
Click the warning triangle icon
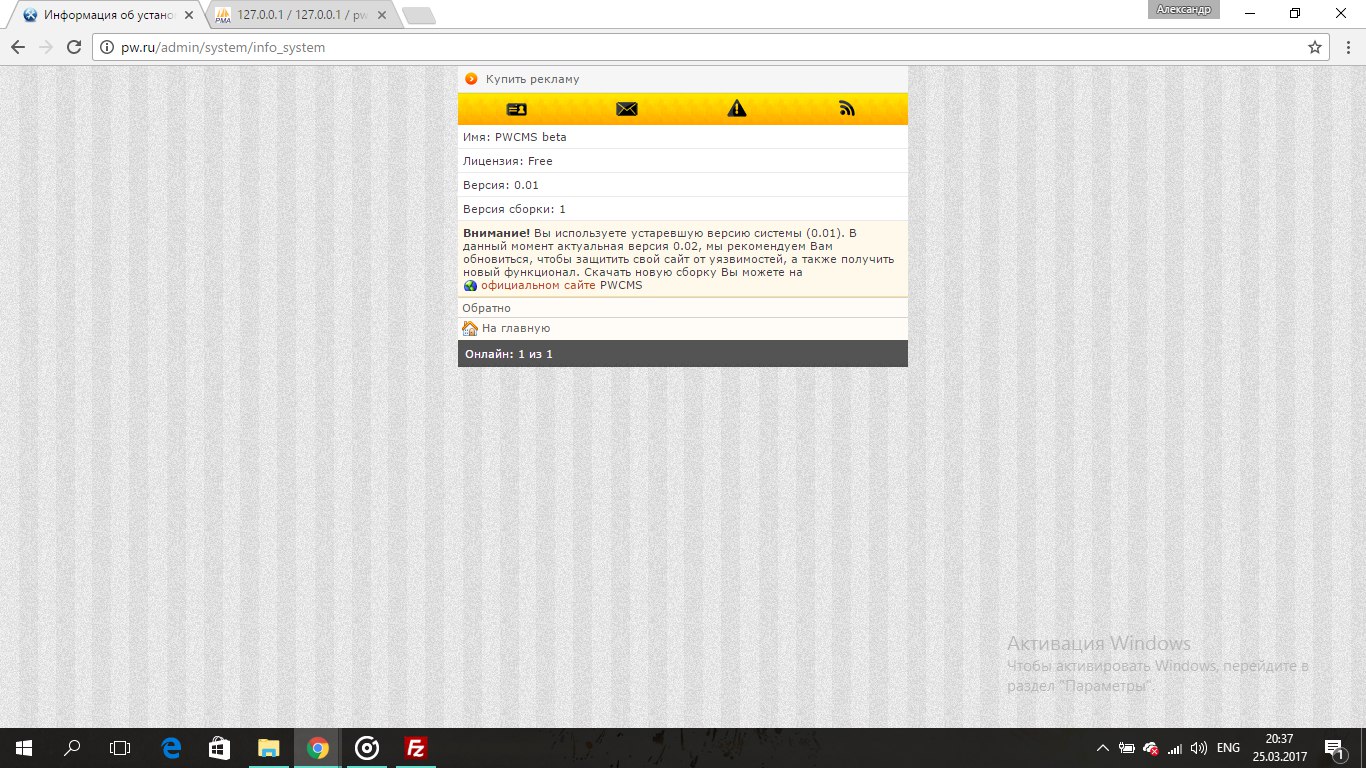(x=737, y=109)
